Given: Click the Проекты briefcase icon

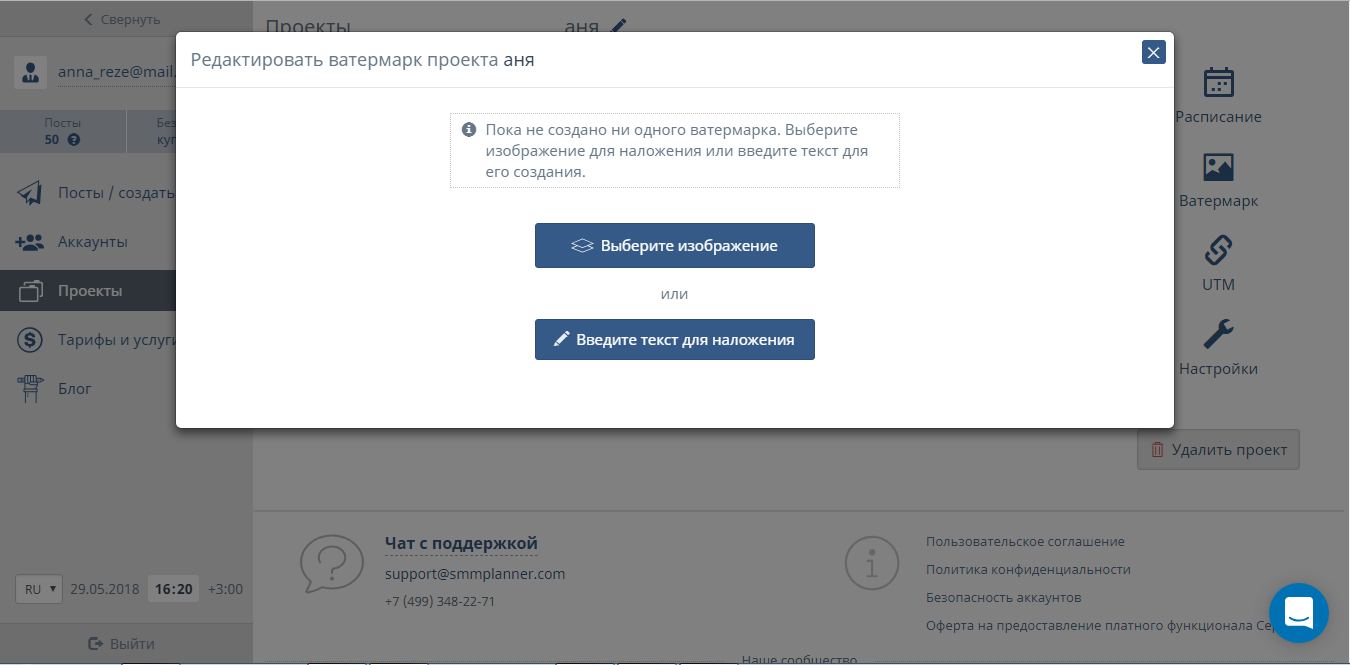Looking at the screenshot, I should [30, 290].
